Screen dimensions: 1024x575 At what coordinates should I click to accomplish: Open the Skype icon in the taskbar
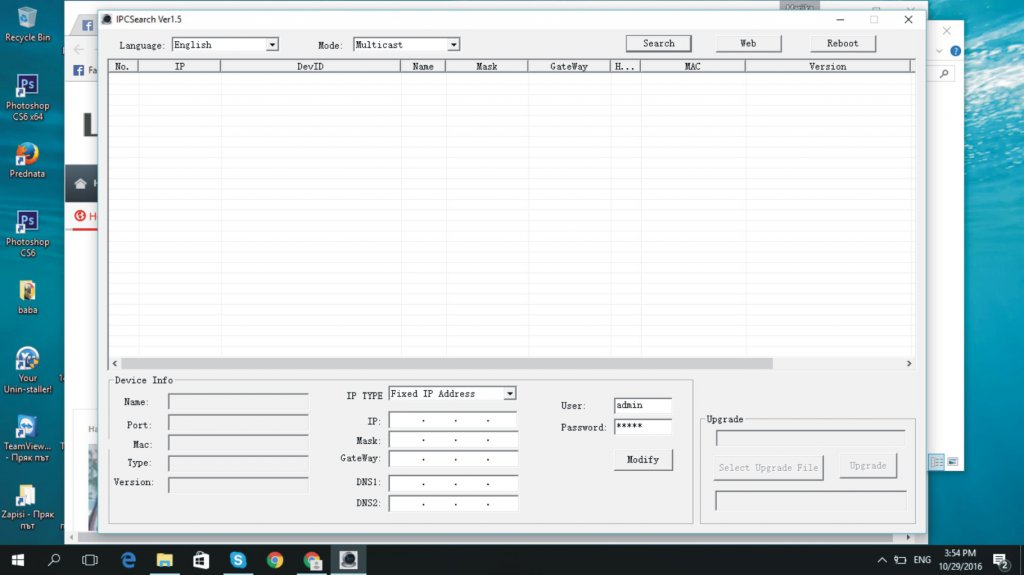point(238,560)
